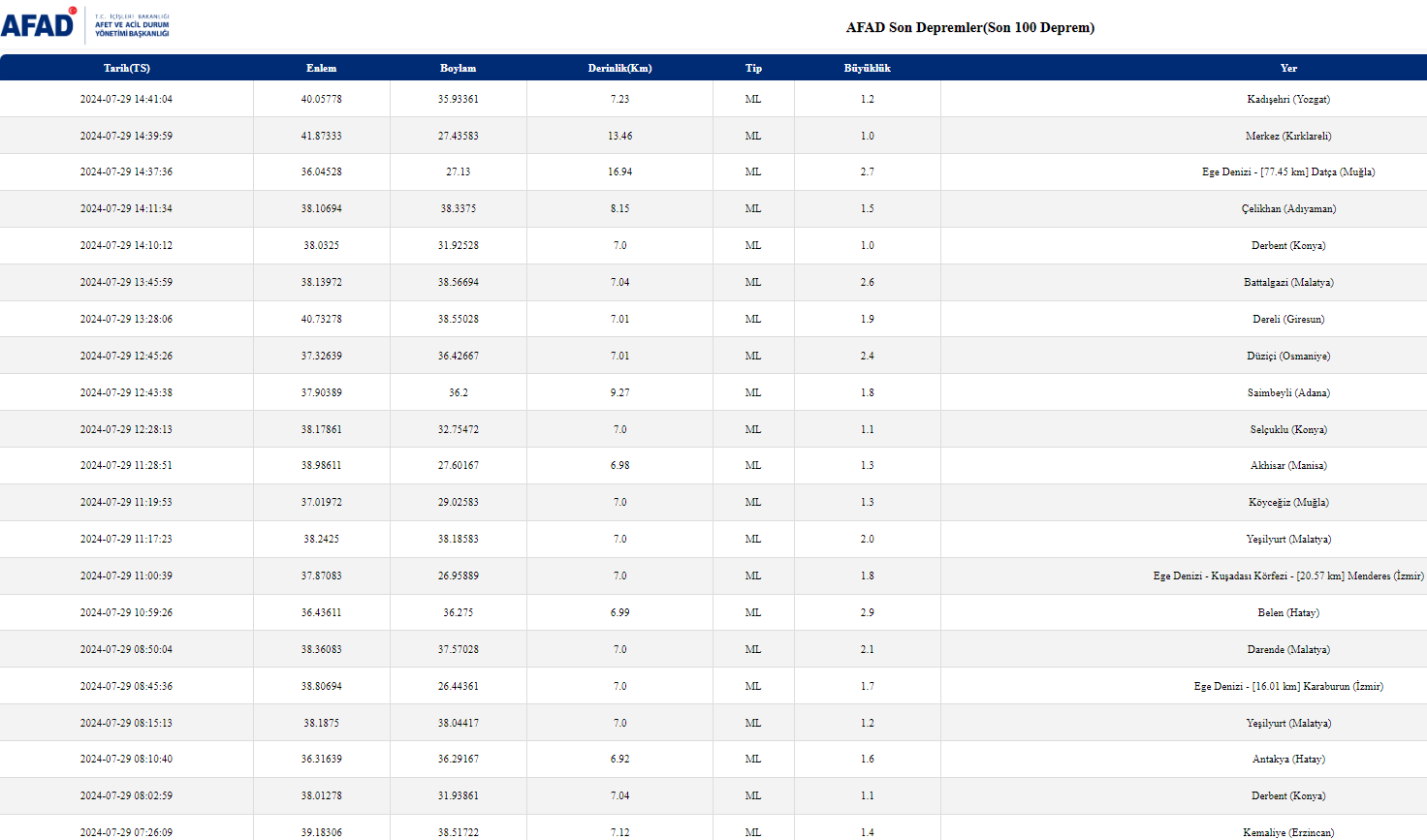1427x840 pixels.
Task: Select Ege Denizi Datça (Muğla) location
Action: [x=1288, y=171]
